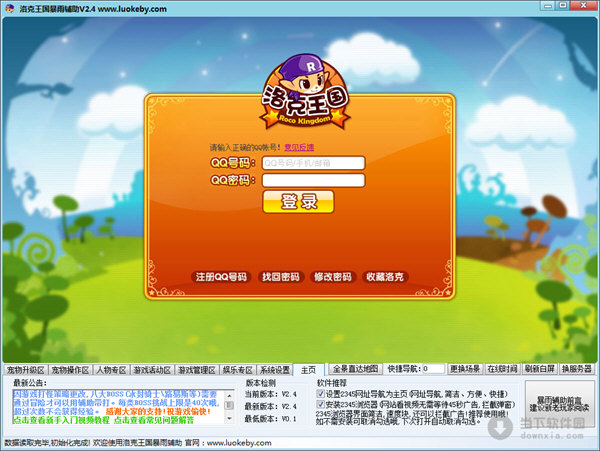The image size is (600, 451).
Task: Click the 软件推荐 group label
Action: coord(332,383)
